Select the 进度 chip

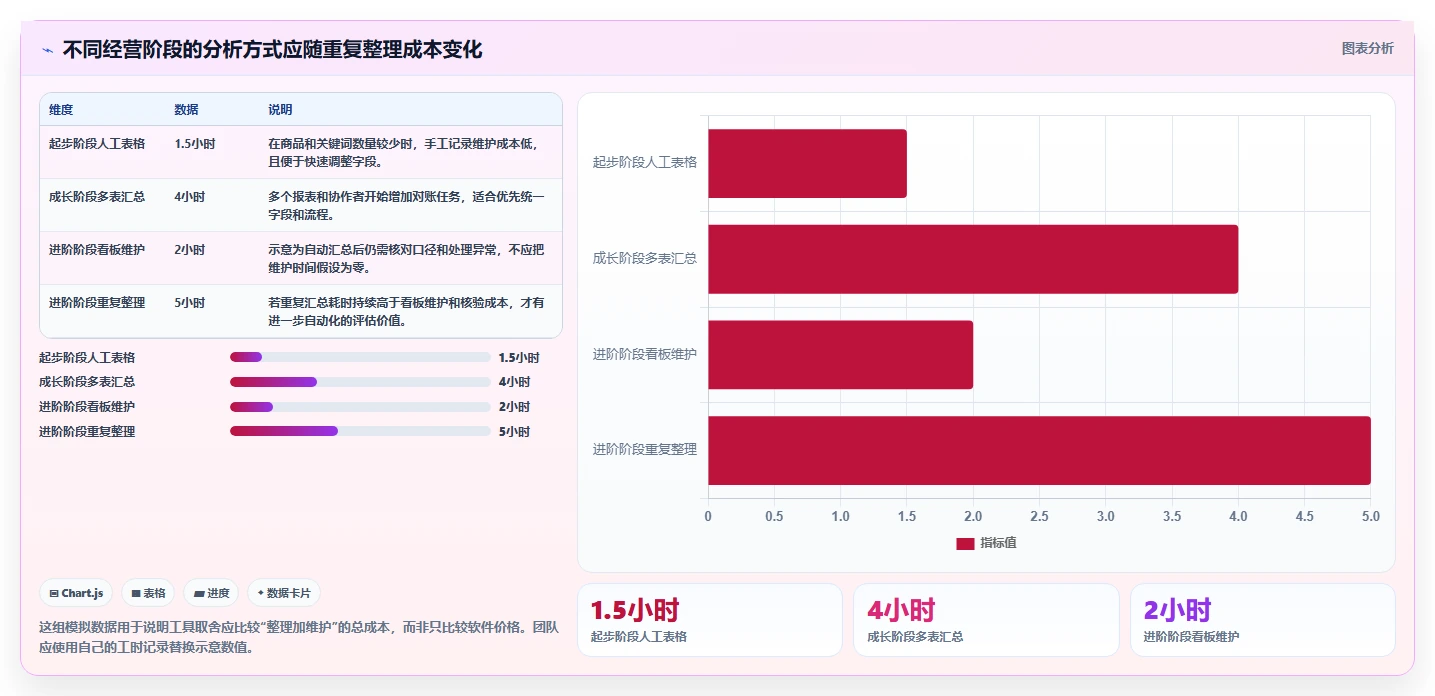pos(211,593)
